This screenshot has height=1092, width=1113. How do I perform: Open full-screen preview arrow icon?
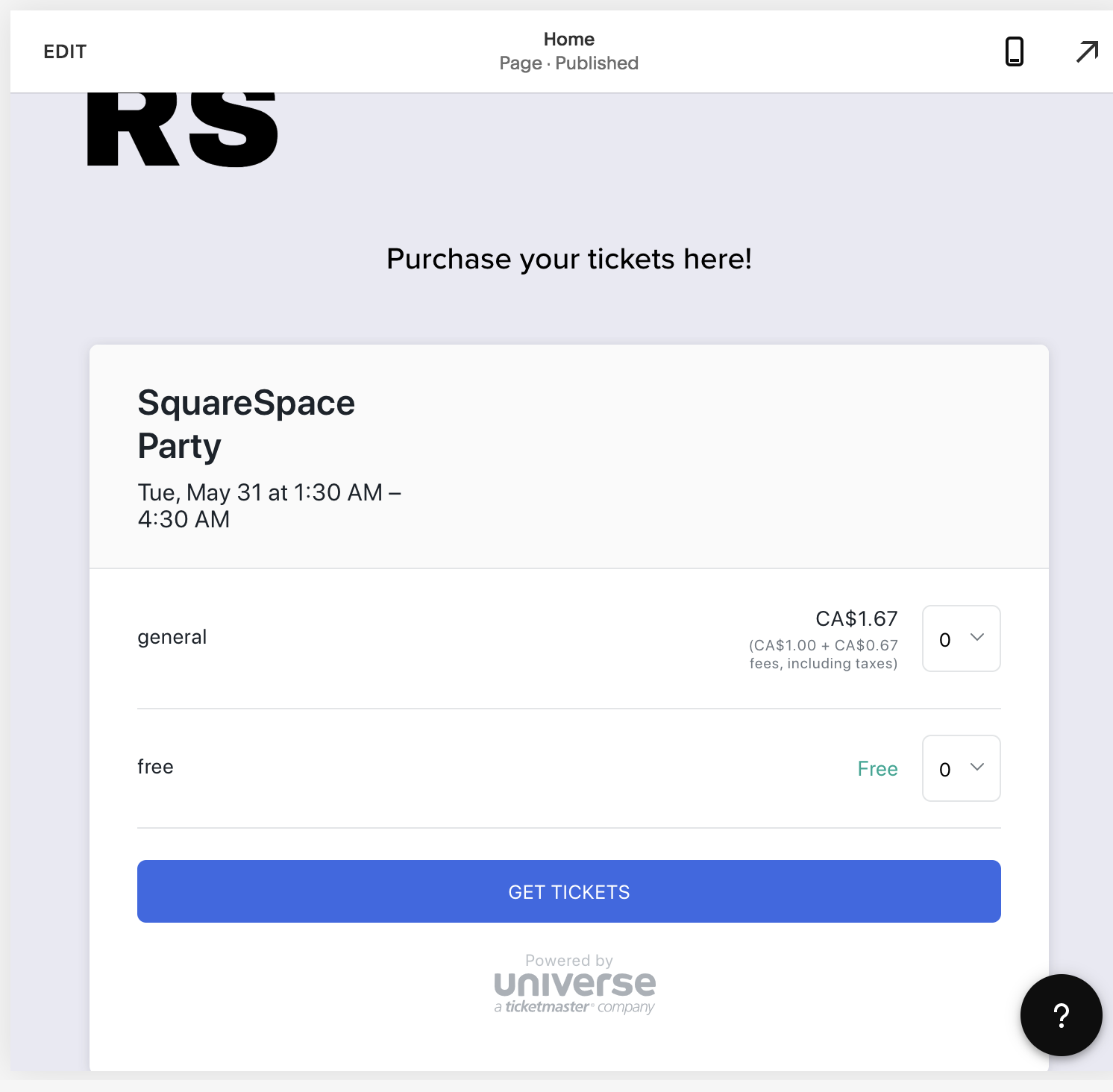pyautogui.click(x=1087, y=51)
